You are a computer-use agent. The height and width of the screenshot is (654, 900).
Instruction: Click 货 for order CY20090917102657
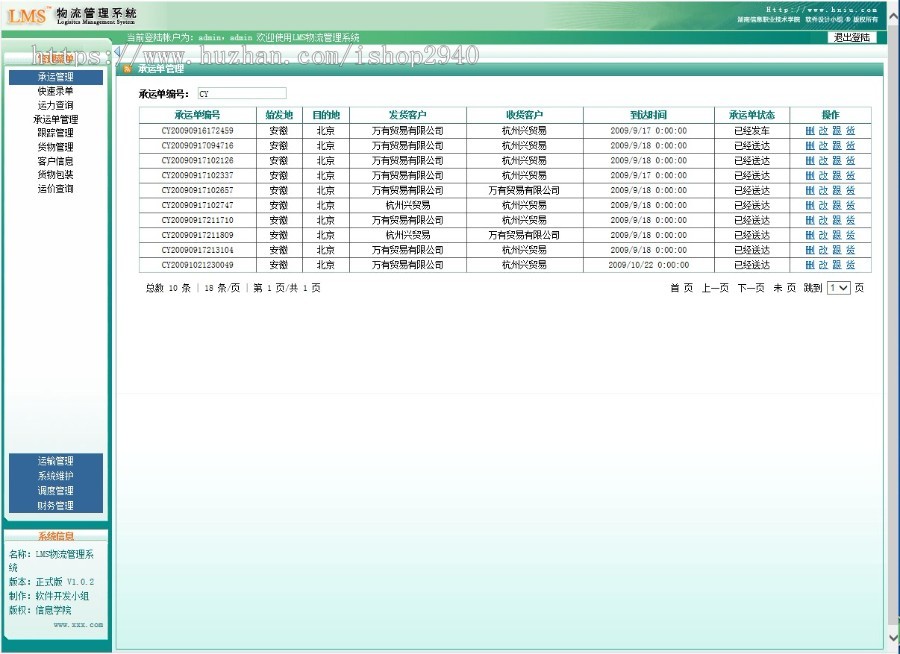pos(850,190)
